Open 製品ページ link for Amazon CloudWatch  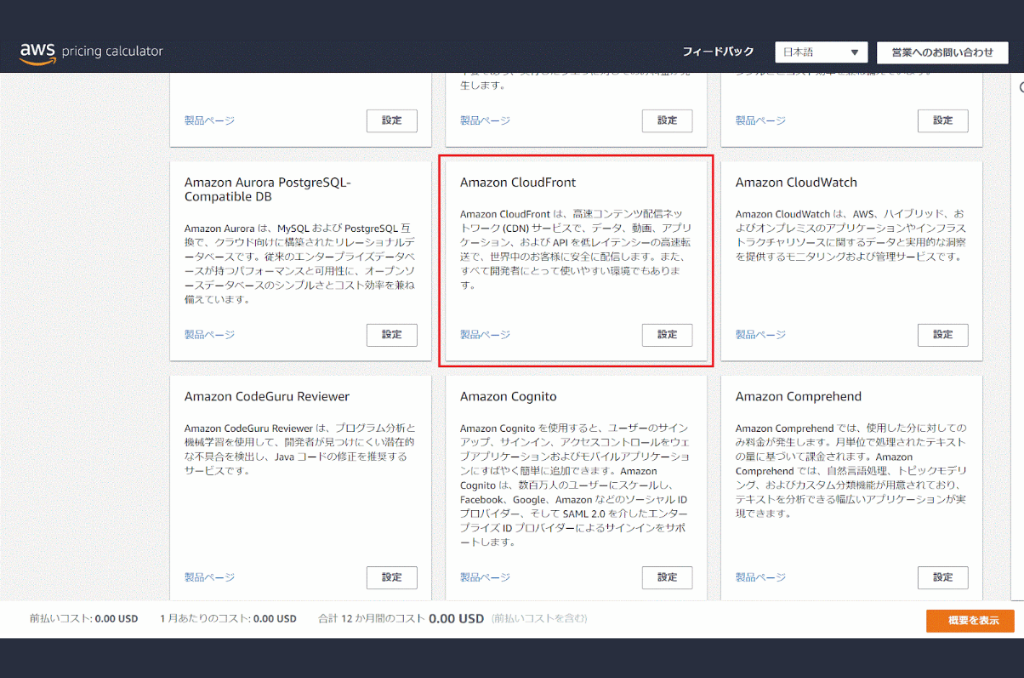pos(760,334)
